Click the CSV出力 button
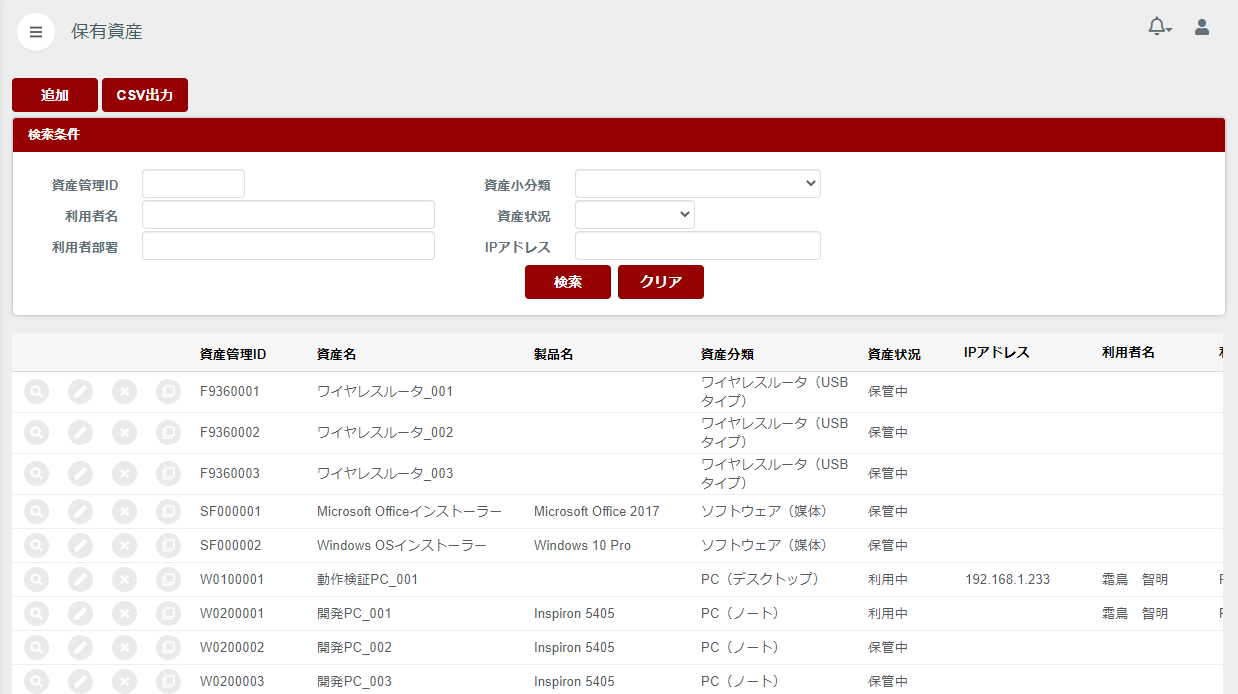The height and width of the screenshot is (694, 1238). click(x=144, y=94)
